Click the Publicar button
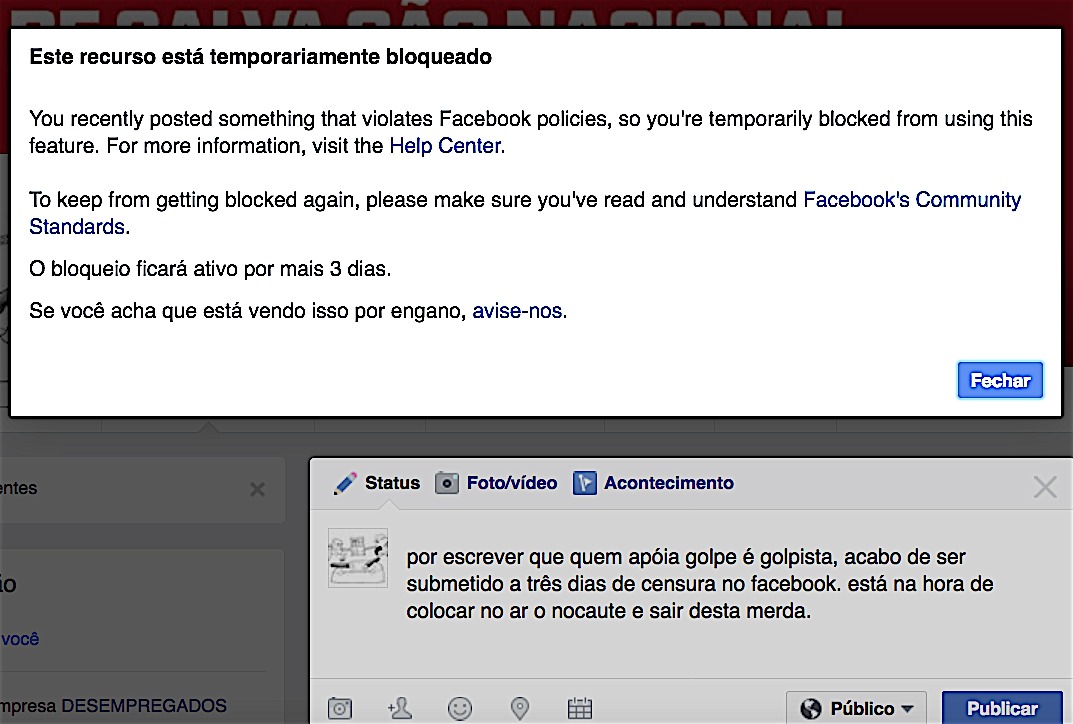Screen dimensions: 1073x724 coord(1002,708)
